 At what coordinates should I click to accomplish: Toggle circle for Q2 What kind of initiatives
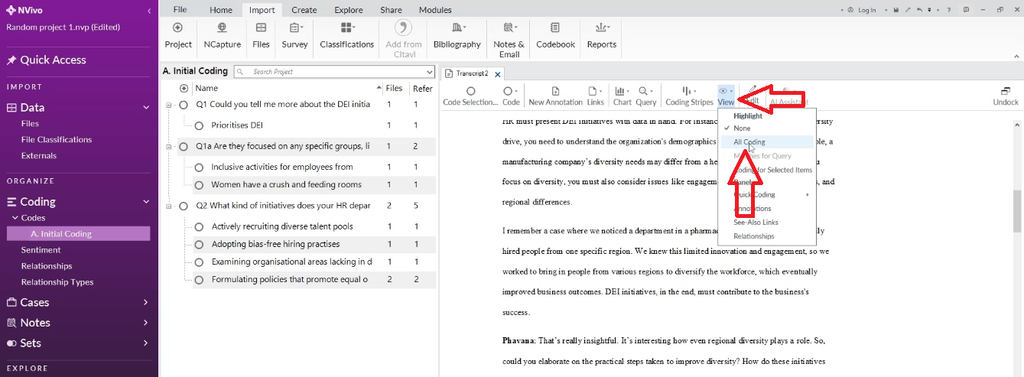pos(184,206)
